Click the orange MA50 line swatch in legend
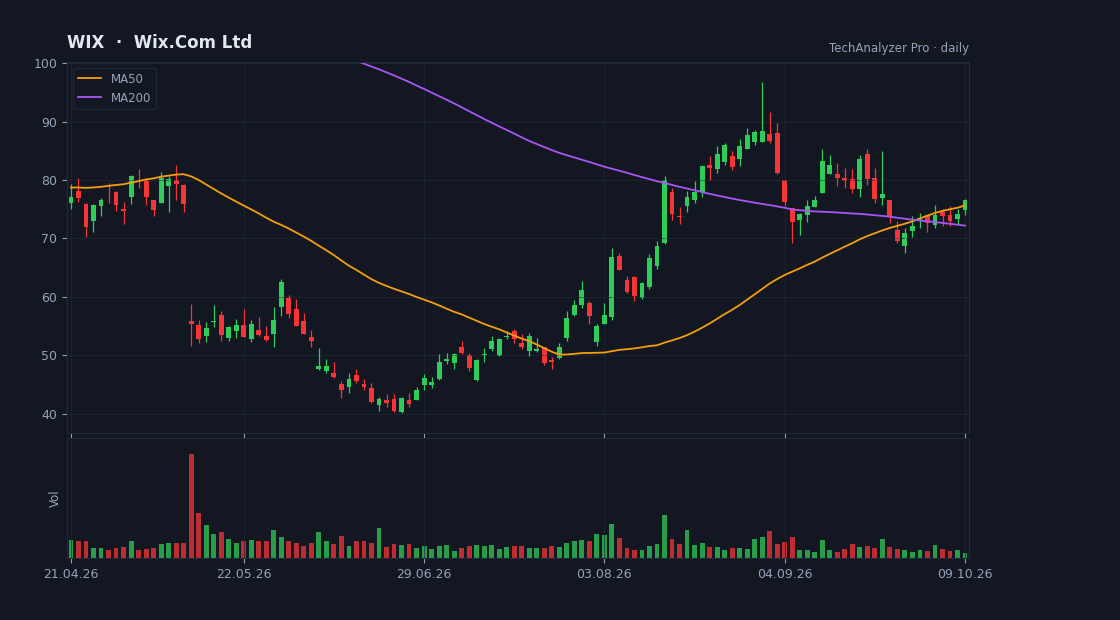The height and width of the screenshot is (620, 1120). coord(89,79)
